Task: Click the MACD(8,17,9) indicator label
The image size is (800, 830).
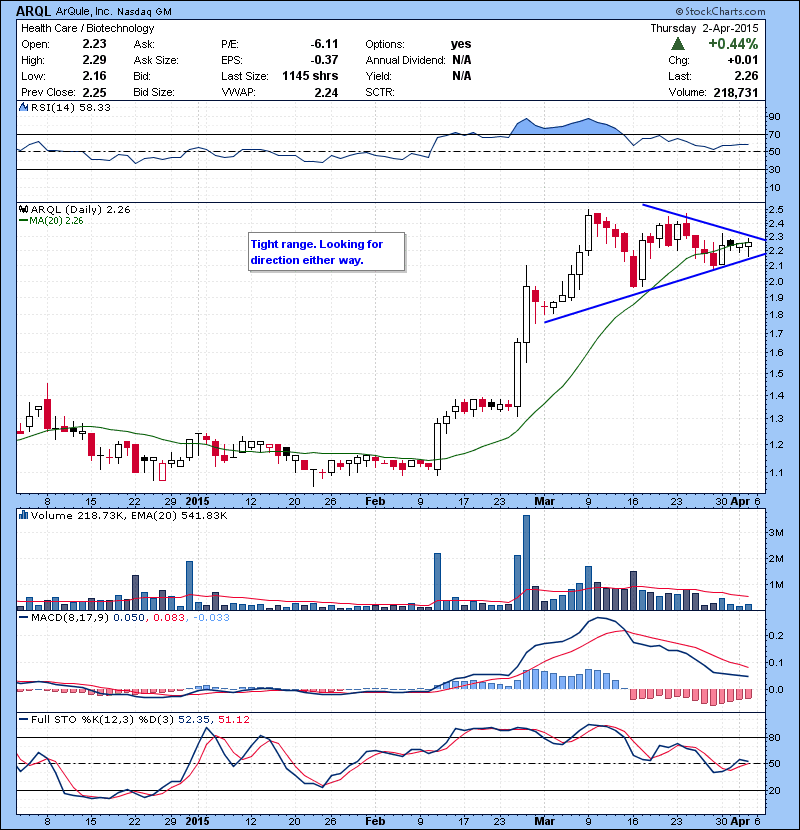Action: coord(71,617)
